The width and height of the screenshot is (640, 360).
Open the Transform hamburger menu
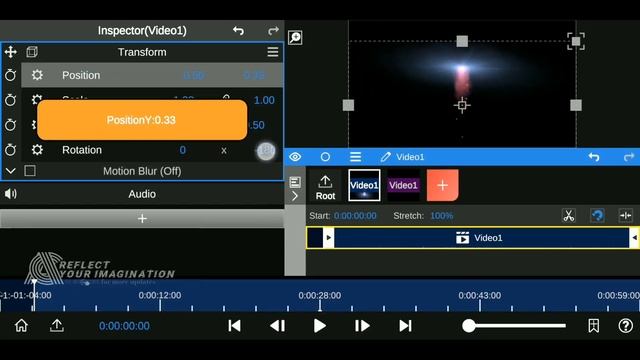click(x=273, y=52)
